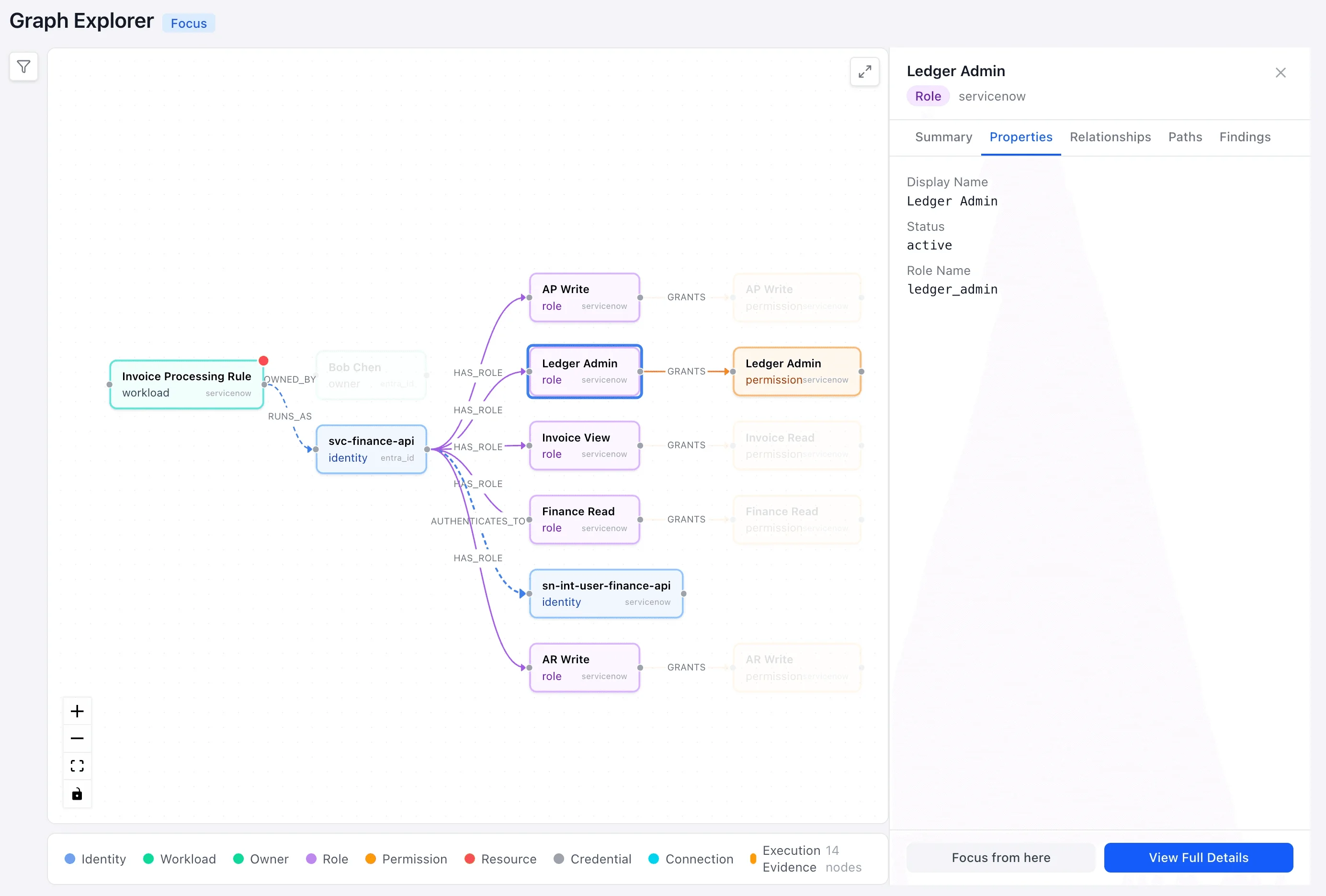Screen dimensions: 1326x896
Task: Fit the graph to the screen
Action: click(x=77, y=766)
